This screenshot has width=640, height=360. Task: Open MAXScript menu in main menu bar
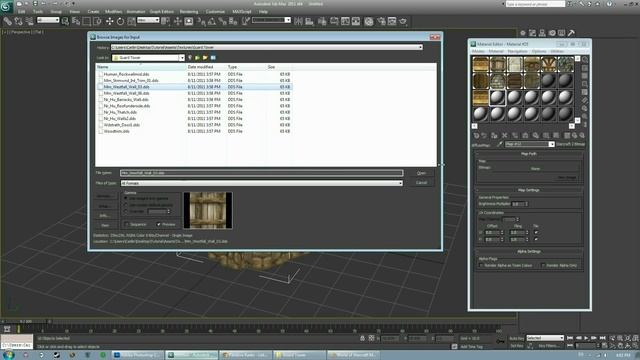coord(242,11)
